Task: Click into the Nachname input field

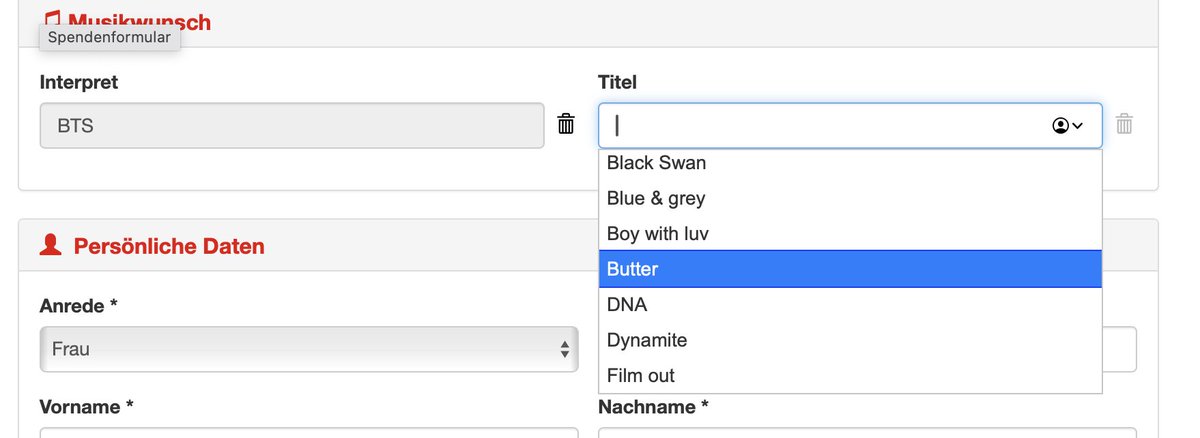Action: point(867,433)
